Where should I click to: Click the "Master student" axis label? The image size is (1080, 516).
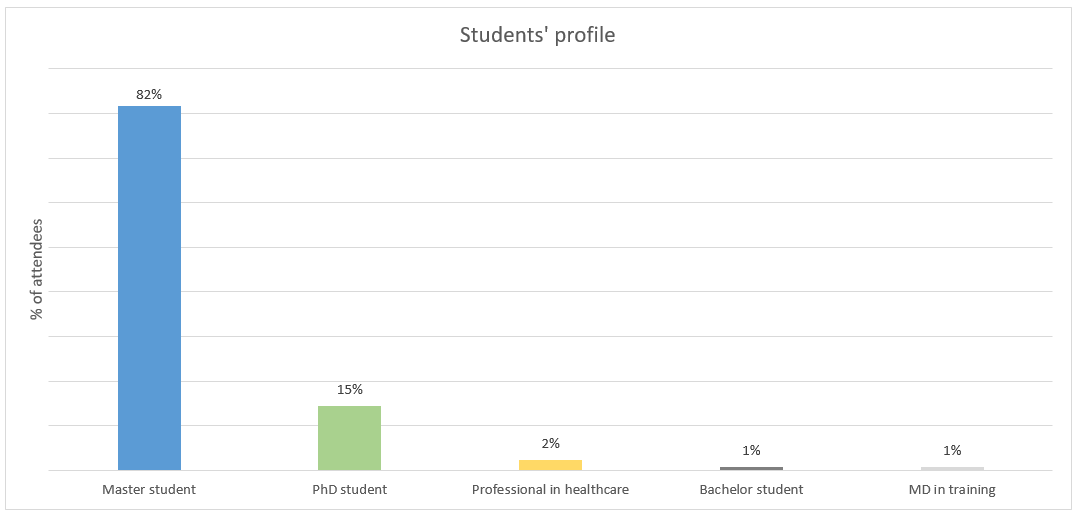pos(149,490)
